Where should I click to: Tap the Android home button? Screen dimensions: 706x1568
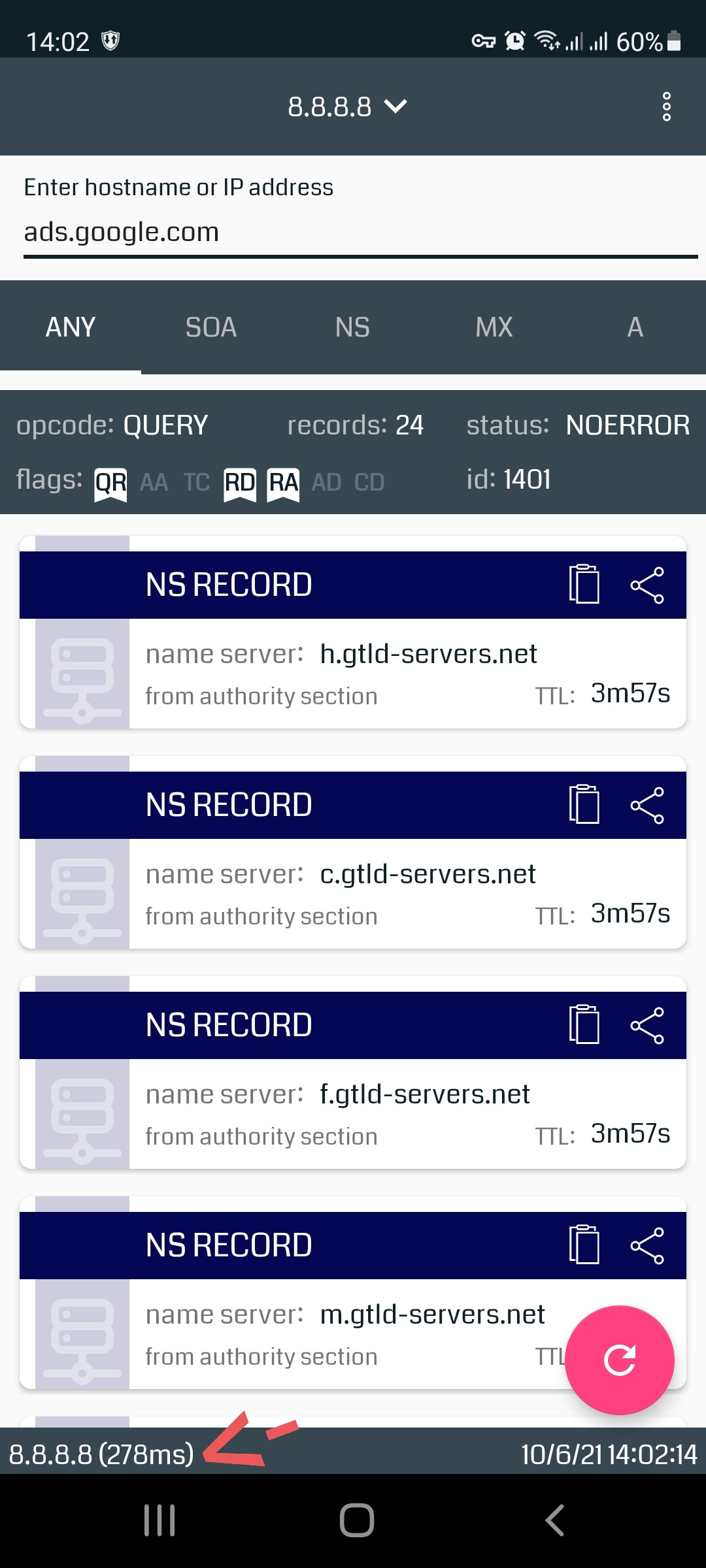click(357, 1520)
